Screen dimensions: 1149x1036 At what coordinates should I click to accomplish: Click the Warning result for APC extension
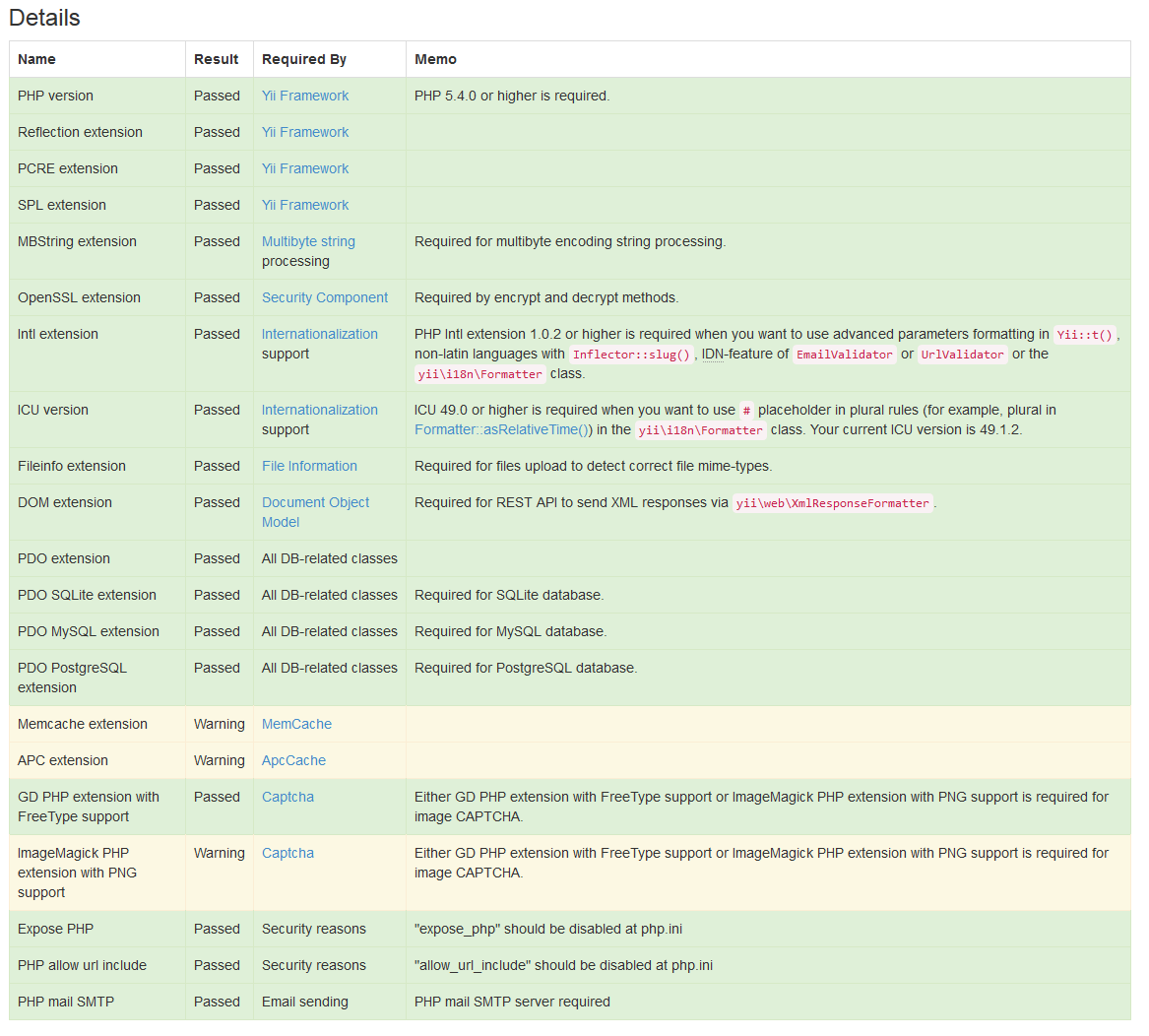coord(219,760)
